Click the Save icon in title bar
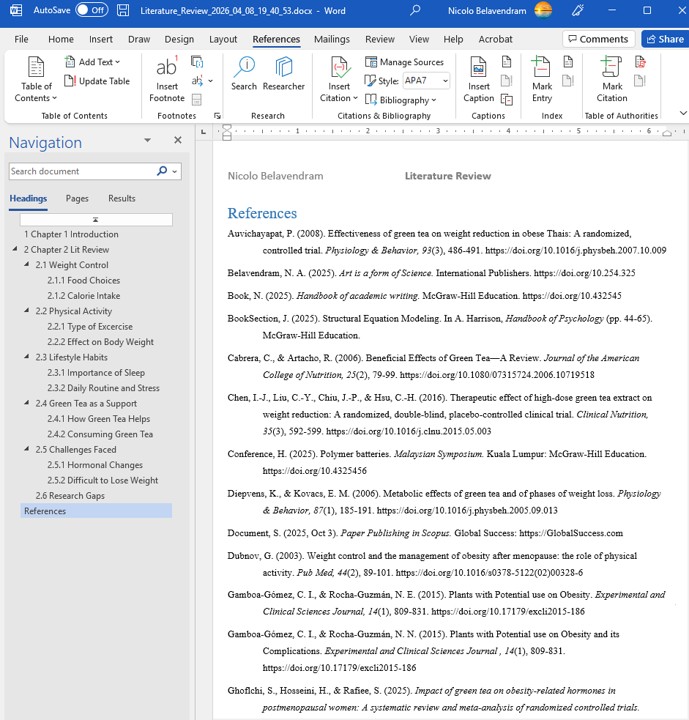 [x=123, y=10]
